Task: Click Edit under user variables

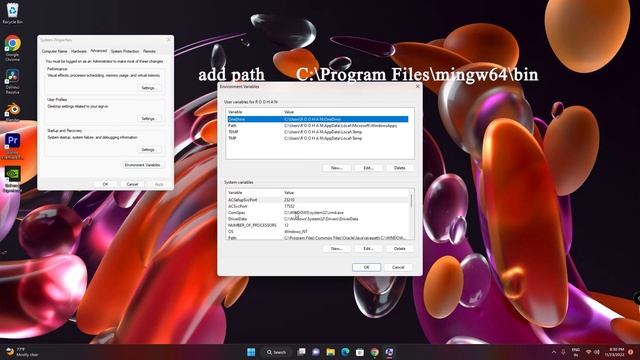Action: coord(368,168)
